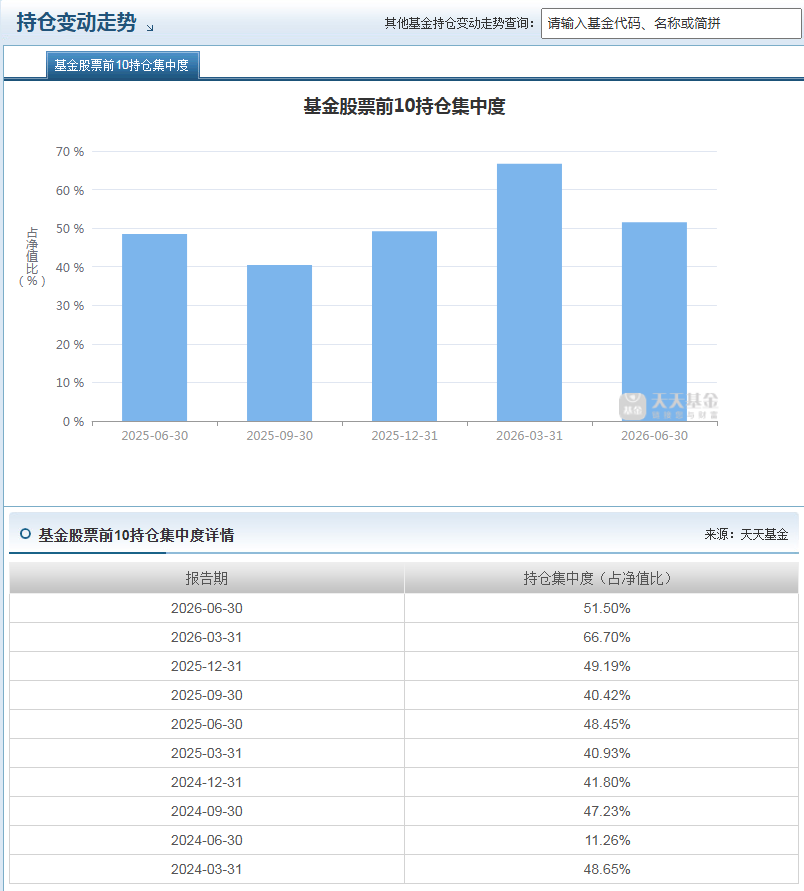804x891 pixels.
Task: Click the 11.26% value cell
Action: tap(602, 840)
